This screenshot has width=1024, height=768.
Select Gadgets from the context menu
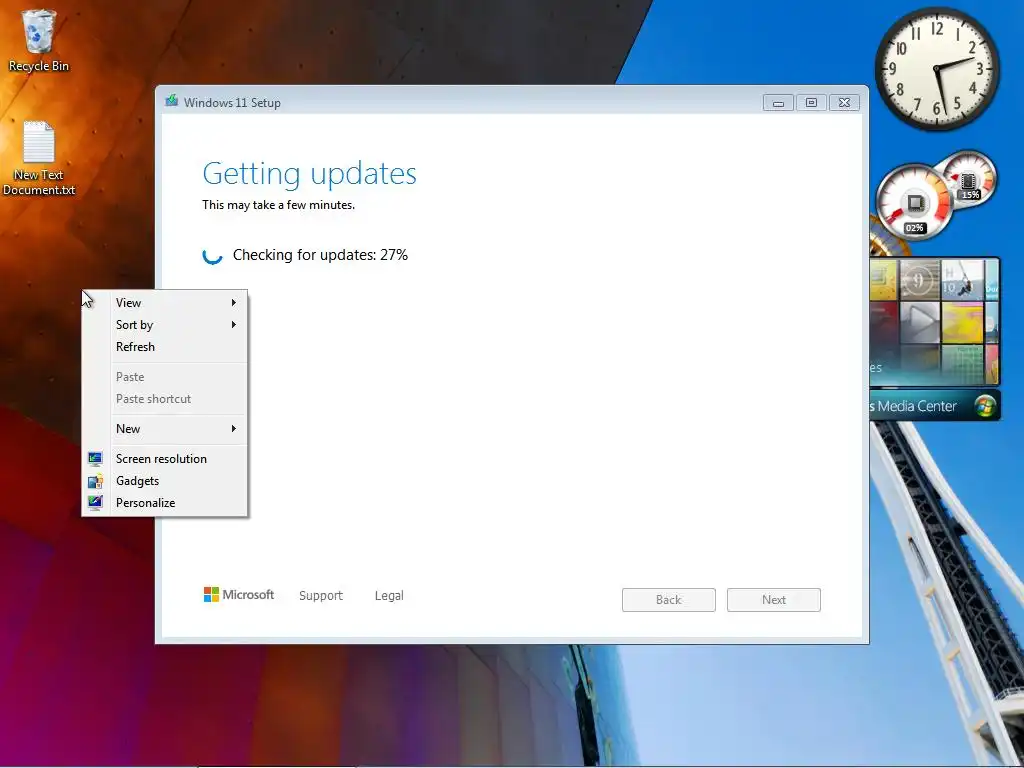pyautogui.click(x=165, y=481)
